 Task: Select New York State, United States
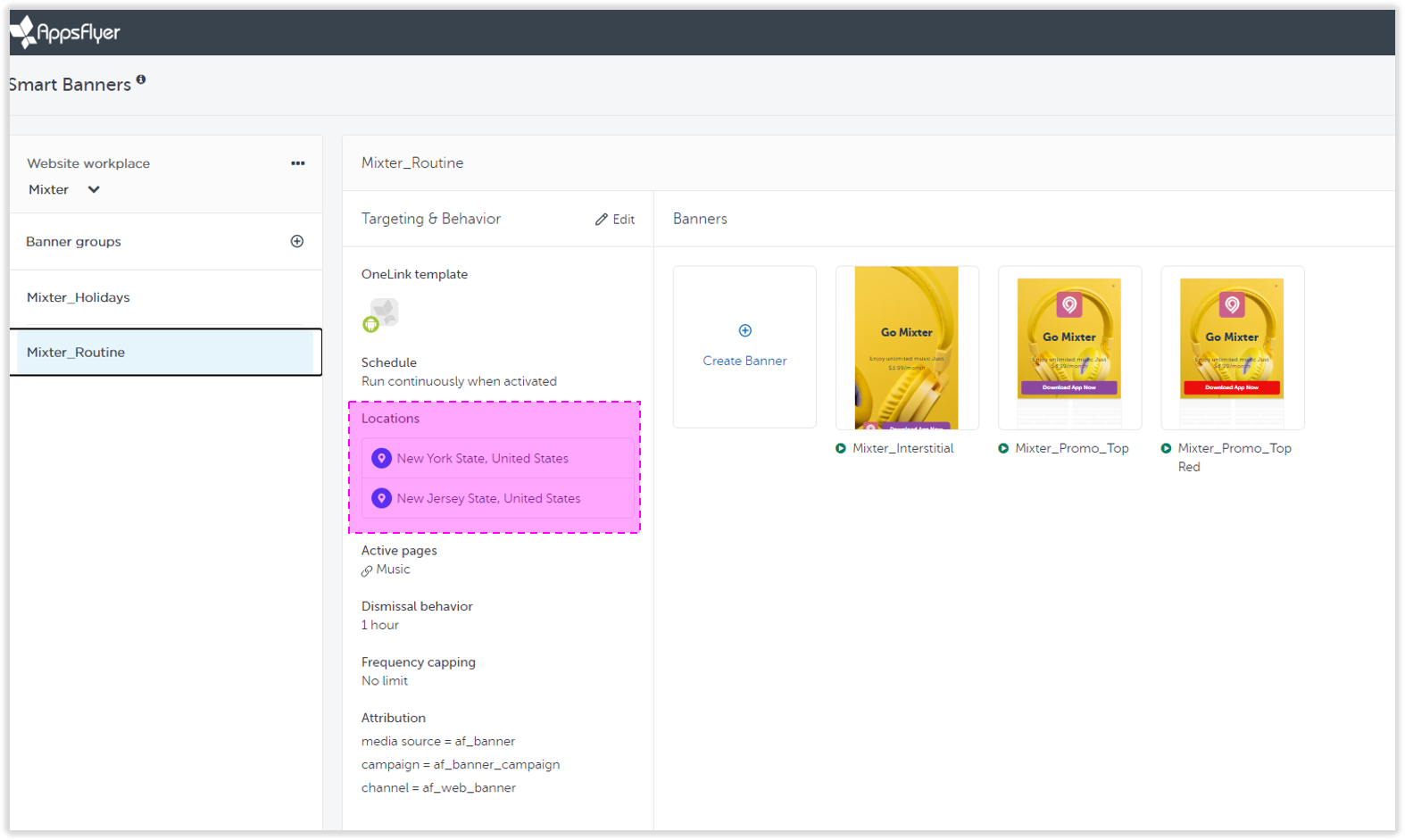(498, 458)
